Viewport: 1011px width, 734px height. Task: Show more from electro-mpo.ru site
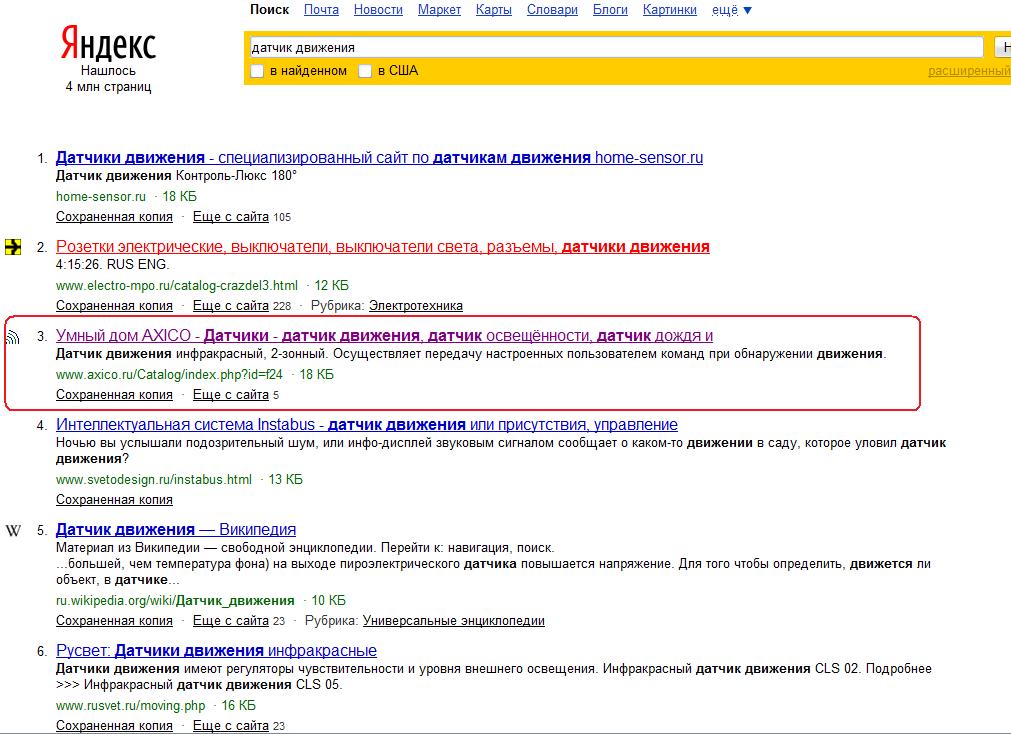coord(231,306)
